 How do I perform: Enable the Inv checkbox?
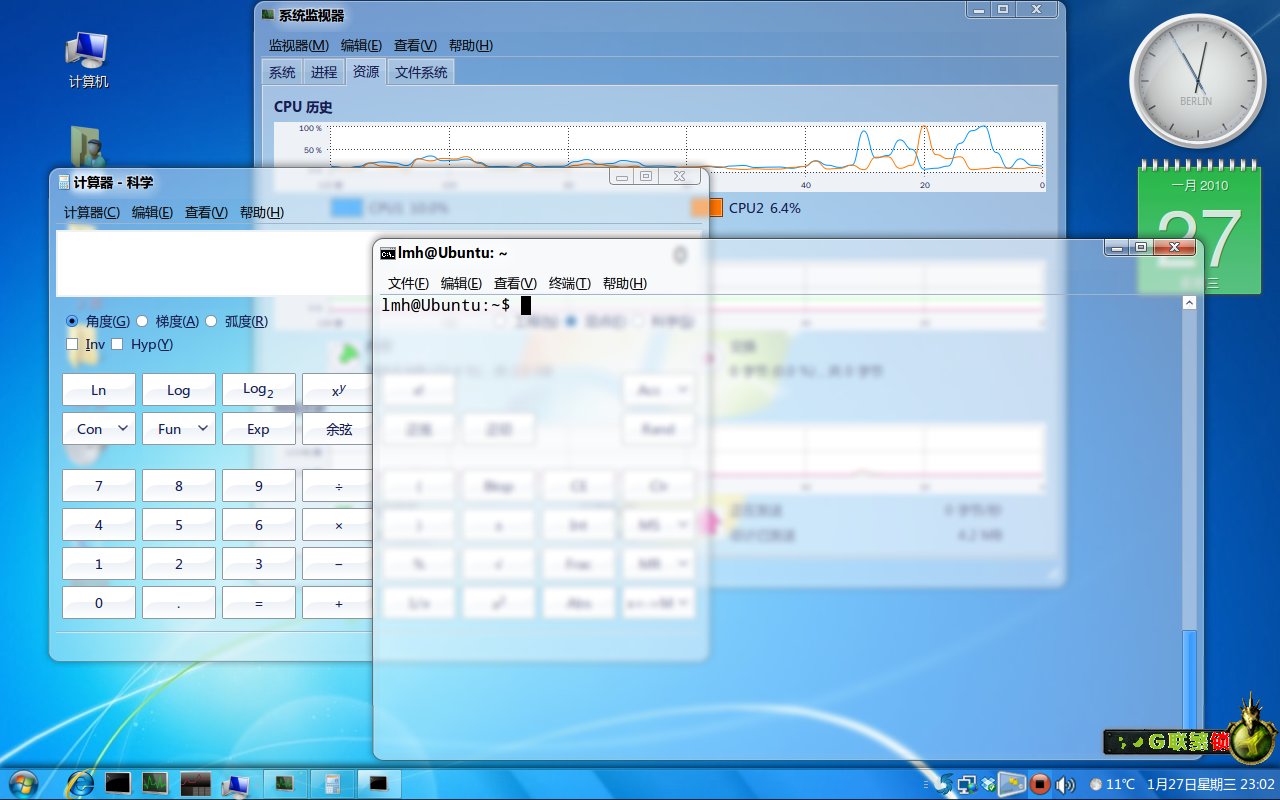pos(72,344)
